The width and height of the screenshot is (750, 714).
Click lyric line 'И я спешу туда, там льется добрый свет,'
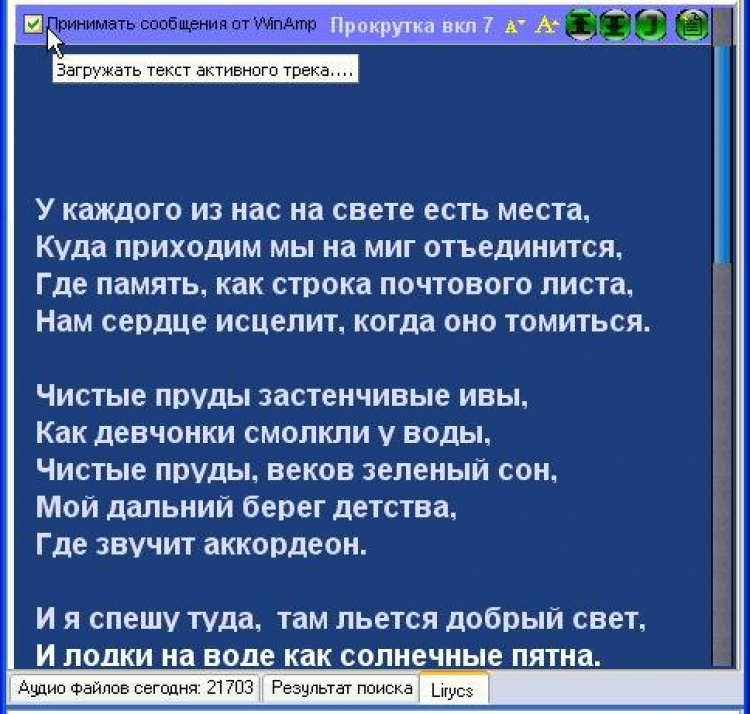(x=341, y=619)
